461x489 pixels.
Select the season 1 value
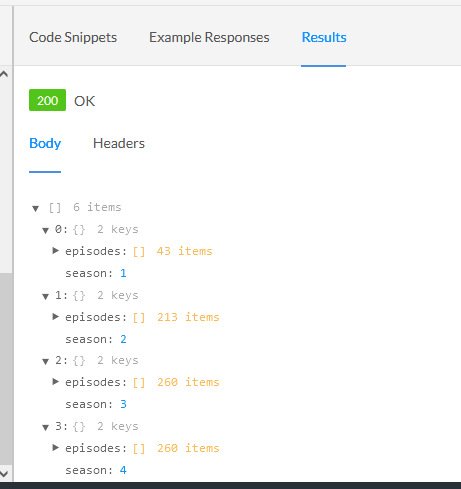(123, 273)
